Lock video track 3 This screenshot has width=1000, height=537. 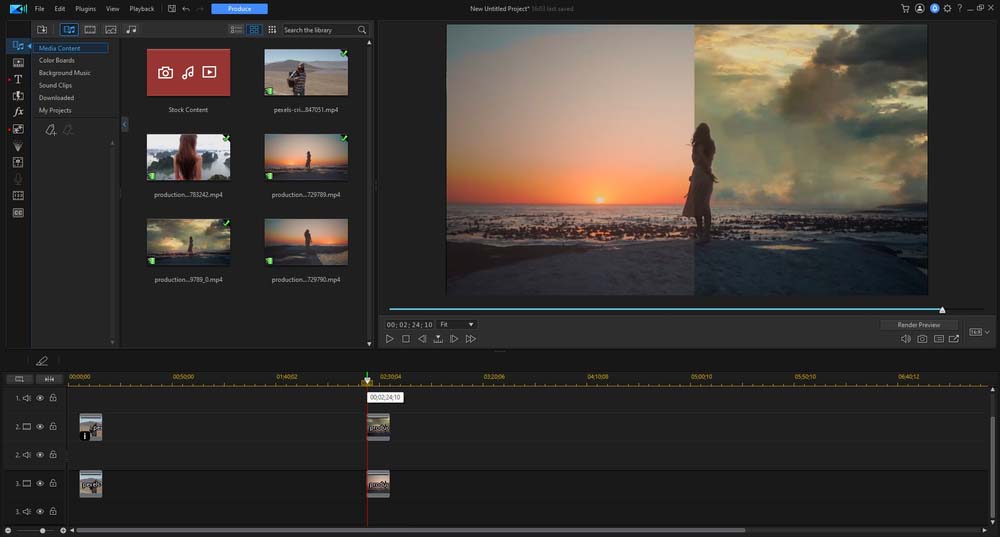pos(53,483)
